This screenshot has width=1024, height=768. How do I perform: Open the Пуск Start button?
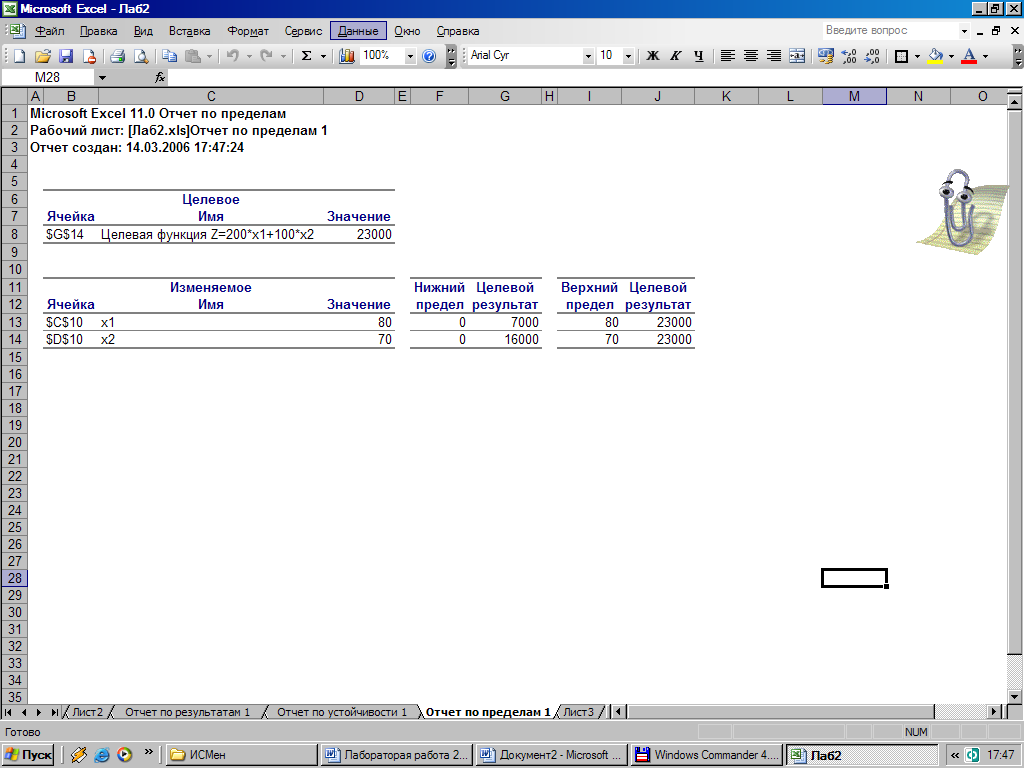tap(28, 755)
